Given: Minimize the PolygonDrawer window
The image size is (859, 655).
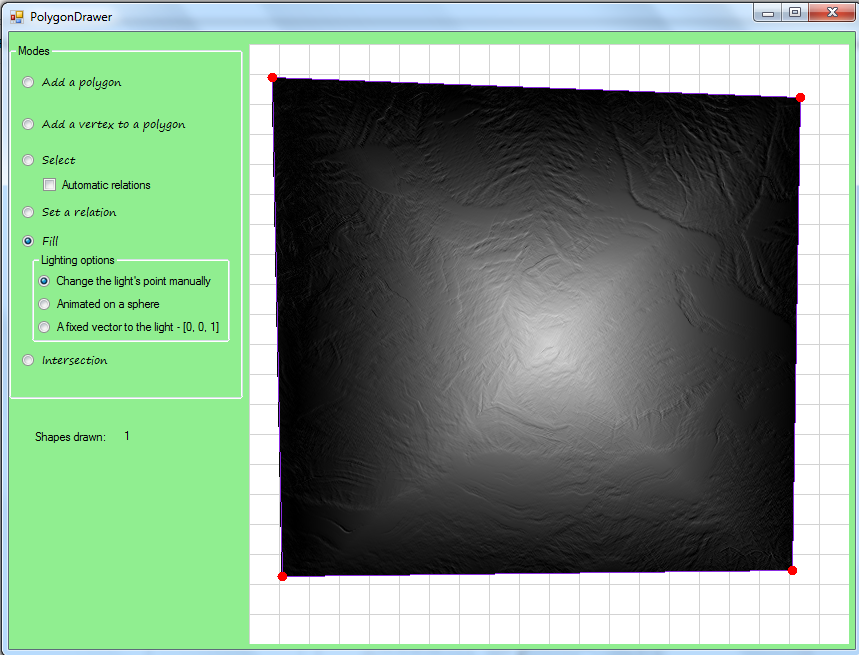Looking at the screenshot, I should (x=768, y=13).
